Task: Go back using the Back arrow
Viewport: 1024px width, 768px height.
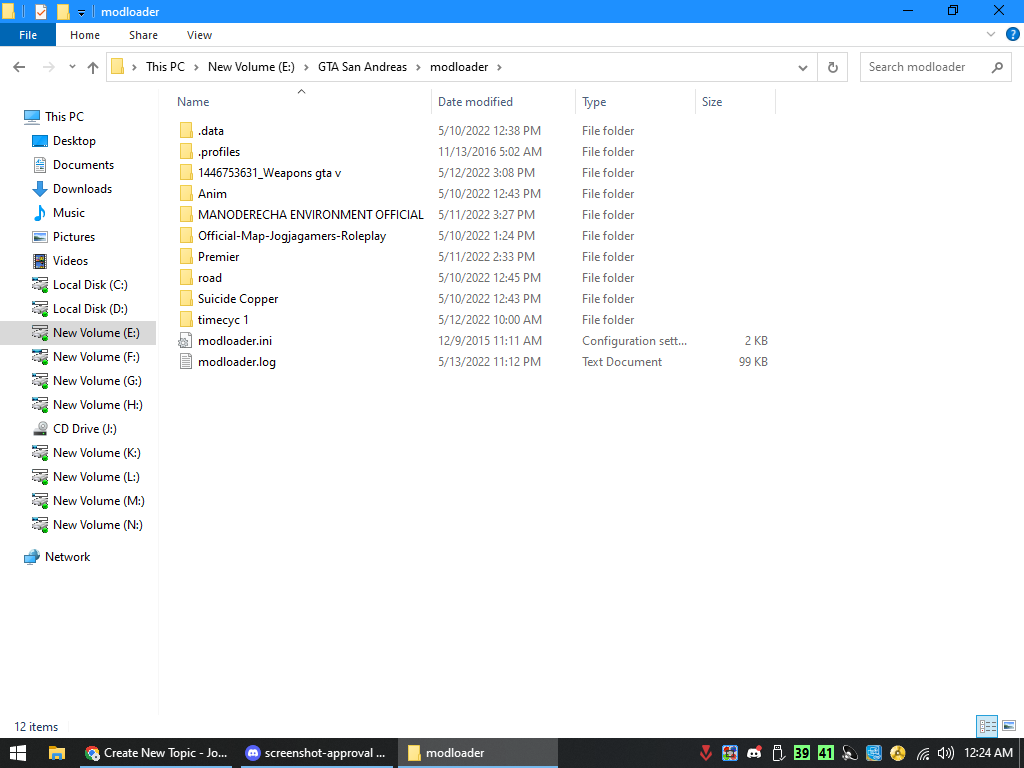Action: click(x=19, y=67)
